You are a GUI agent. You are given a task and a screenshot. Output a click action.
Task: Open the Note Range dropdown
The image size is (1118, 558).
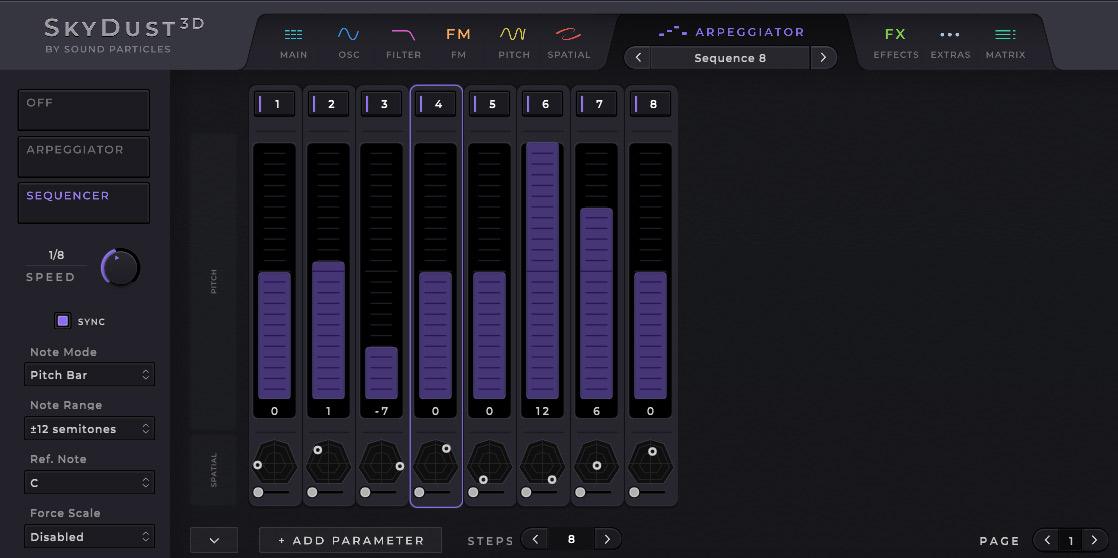click(x=89, y=429)
